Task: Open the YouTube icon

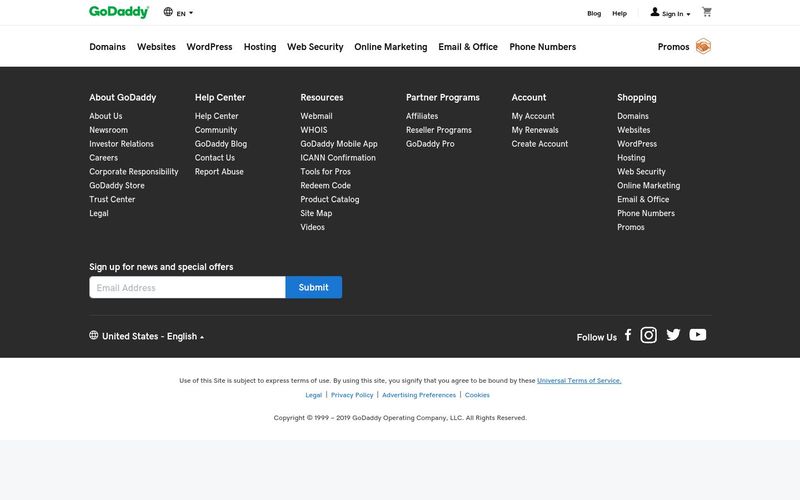Action: coord(697,335)
